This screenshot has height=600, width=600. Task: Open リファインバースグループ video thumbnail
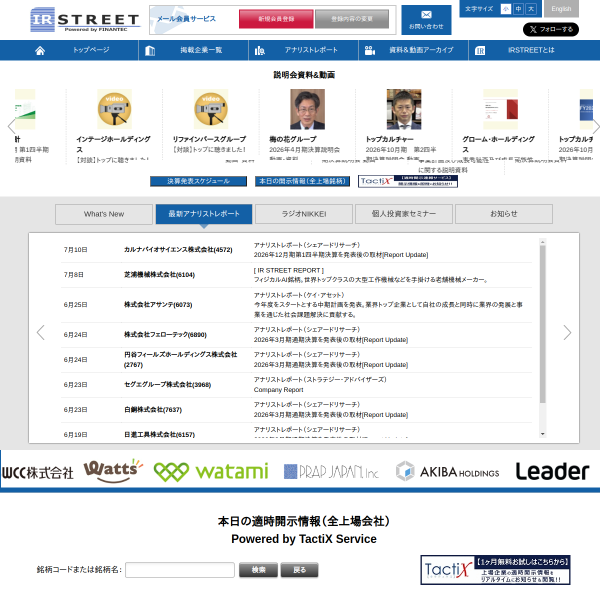pyautogui.click(x=211, y=109)
